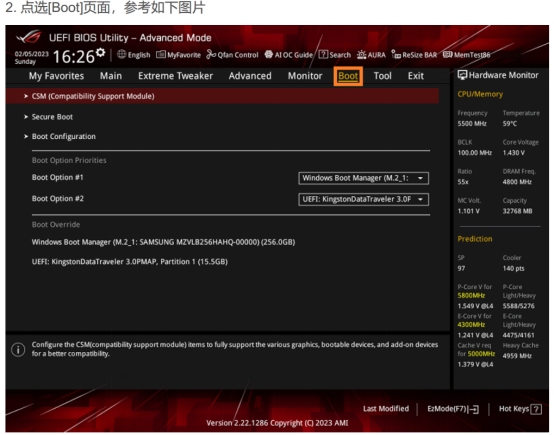Open the Boot Option #2 dropdown
This screenshot has width=554, height=435.
[363, 199]
